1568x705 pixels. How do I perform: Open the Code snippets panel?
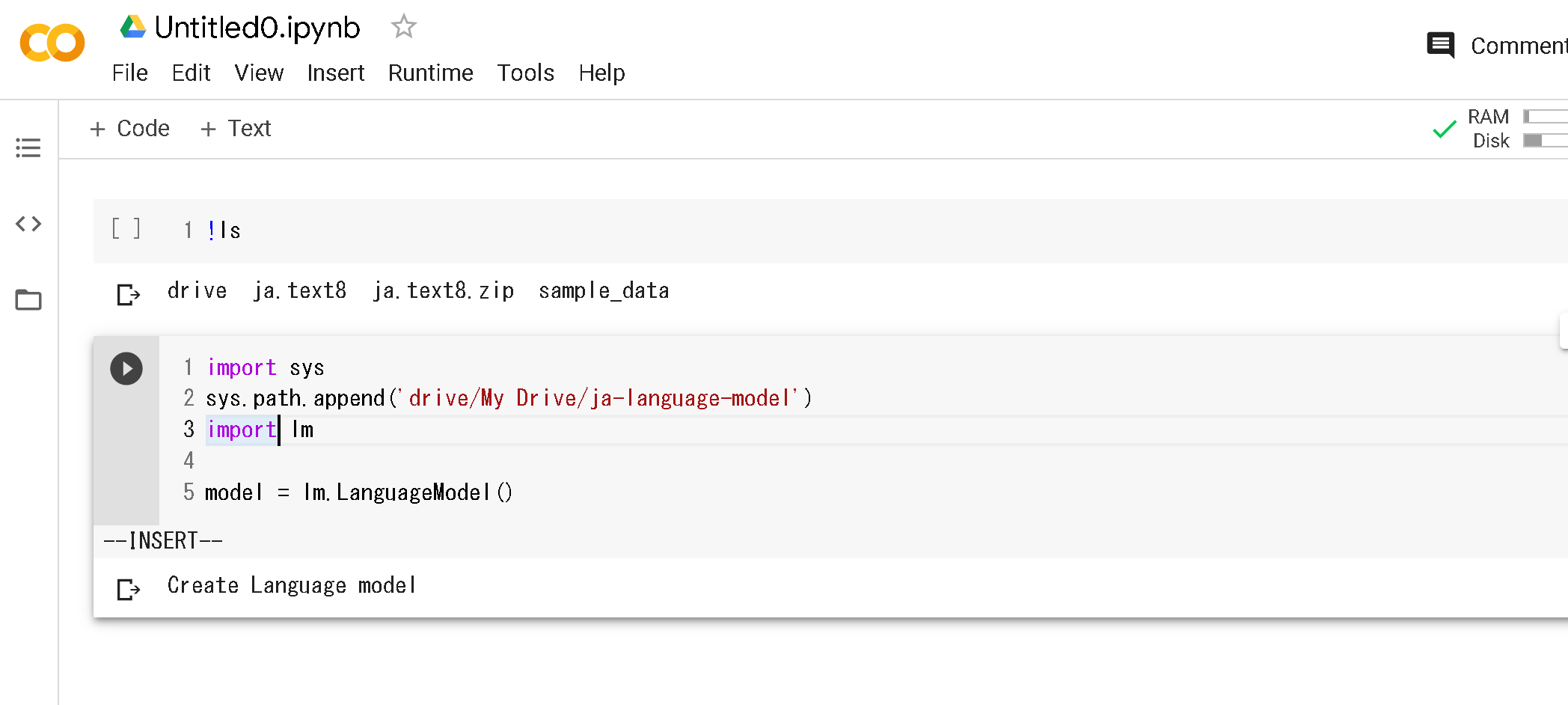point(28,223)
